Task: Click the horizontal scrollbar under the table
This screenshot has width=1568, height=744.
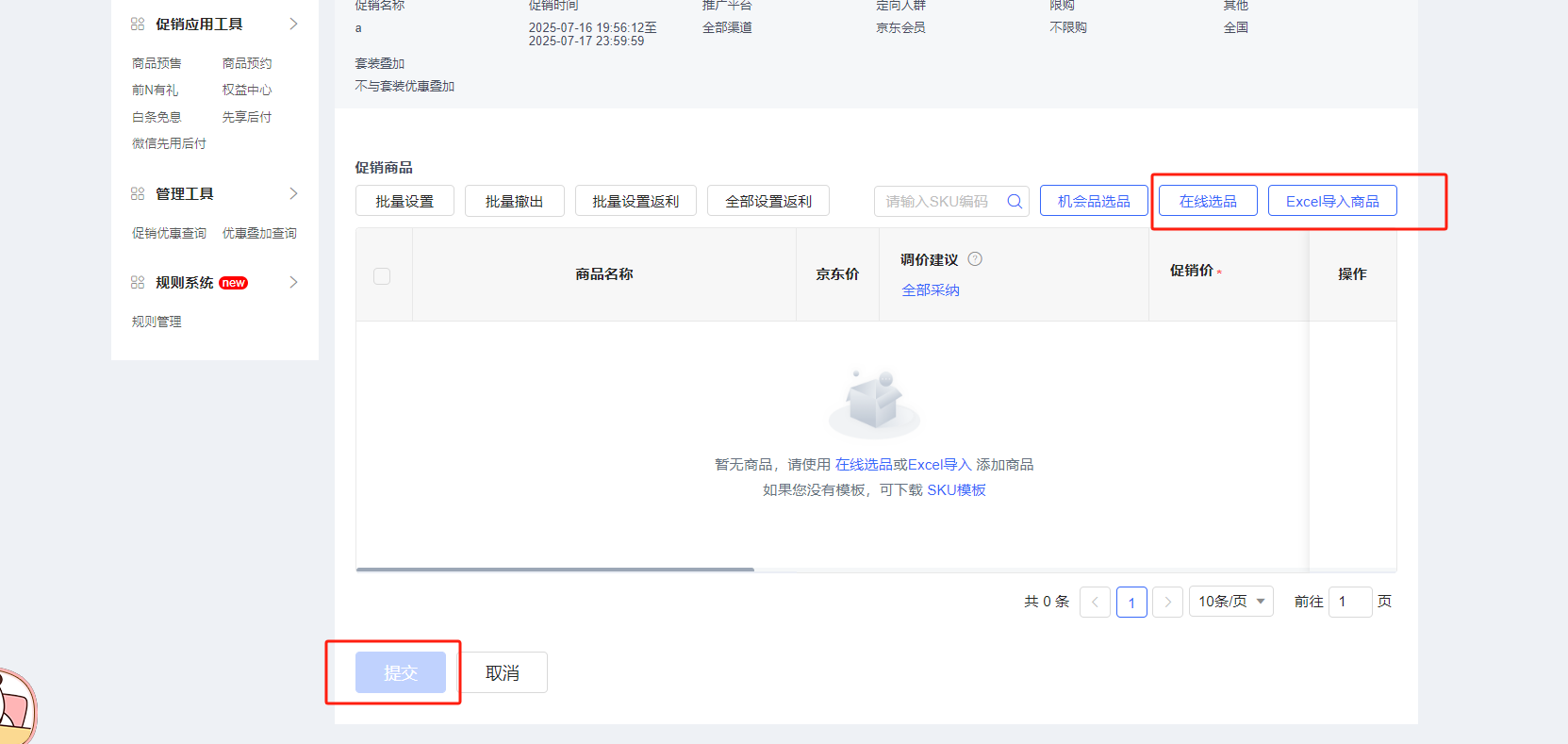Action: (554, 570)
